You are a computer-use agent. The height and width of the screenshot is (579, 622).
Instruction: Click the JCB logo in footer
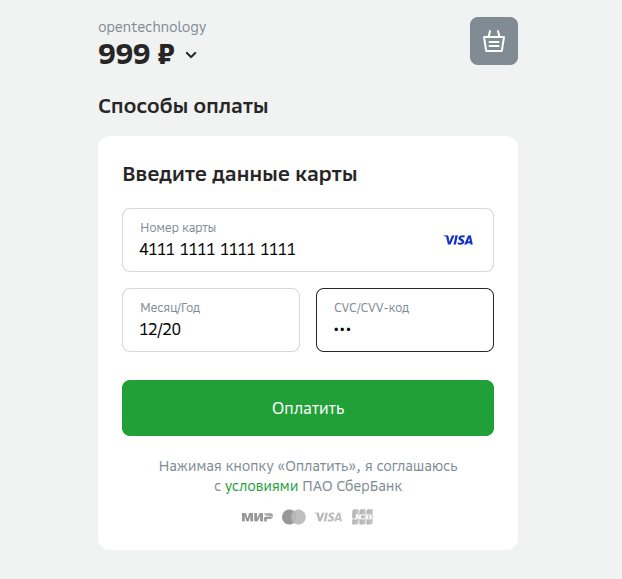coord(362,517)
